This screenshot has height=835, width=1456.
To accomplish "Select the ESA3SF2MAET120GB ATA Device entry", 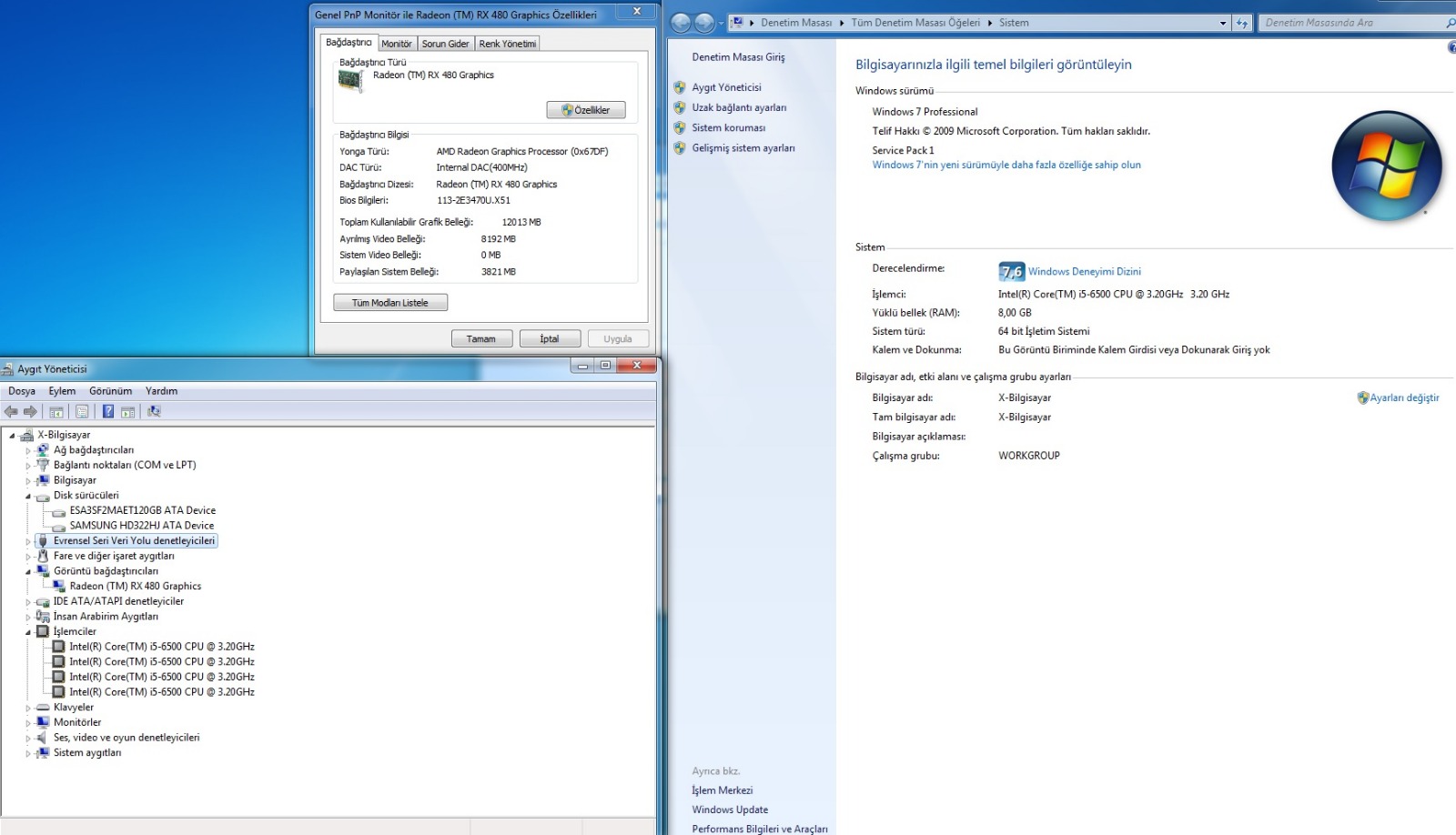I will (143, 510).
